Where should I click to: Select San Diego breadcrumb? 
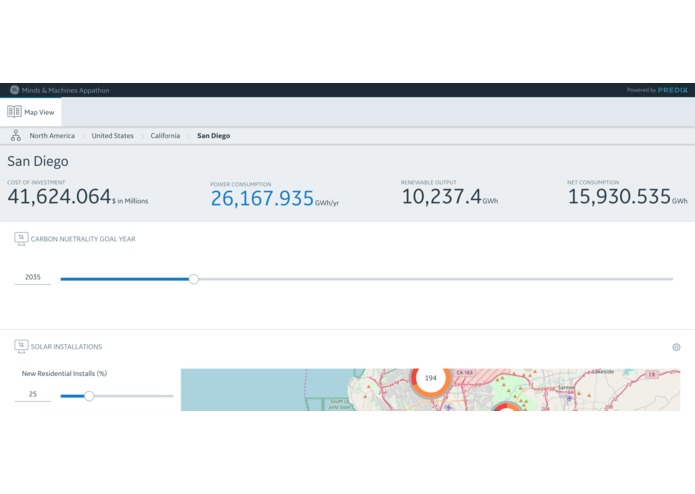214,136
